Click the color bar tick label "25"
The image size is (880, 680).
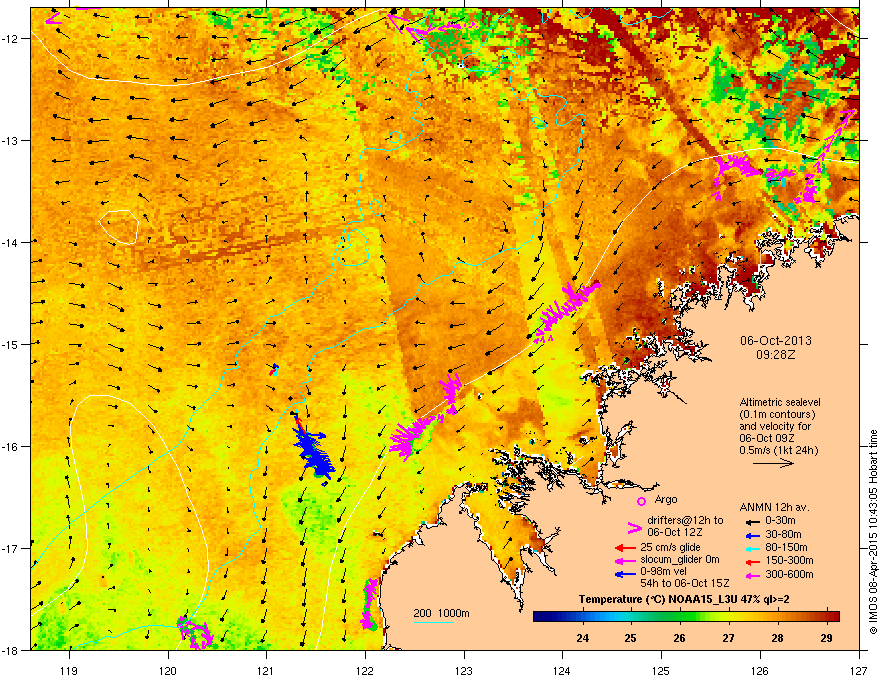pos(631,638)
